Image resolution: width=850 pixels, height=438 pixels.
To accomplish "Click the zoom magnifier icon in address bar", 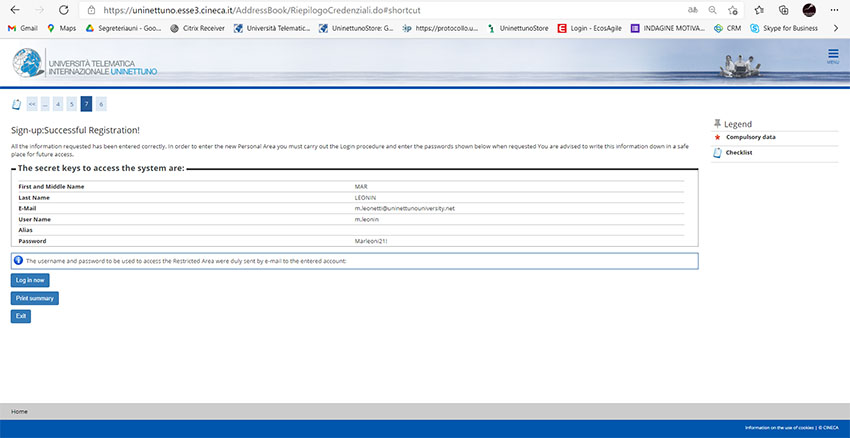I will 711,10.
